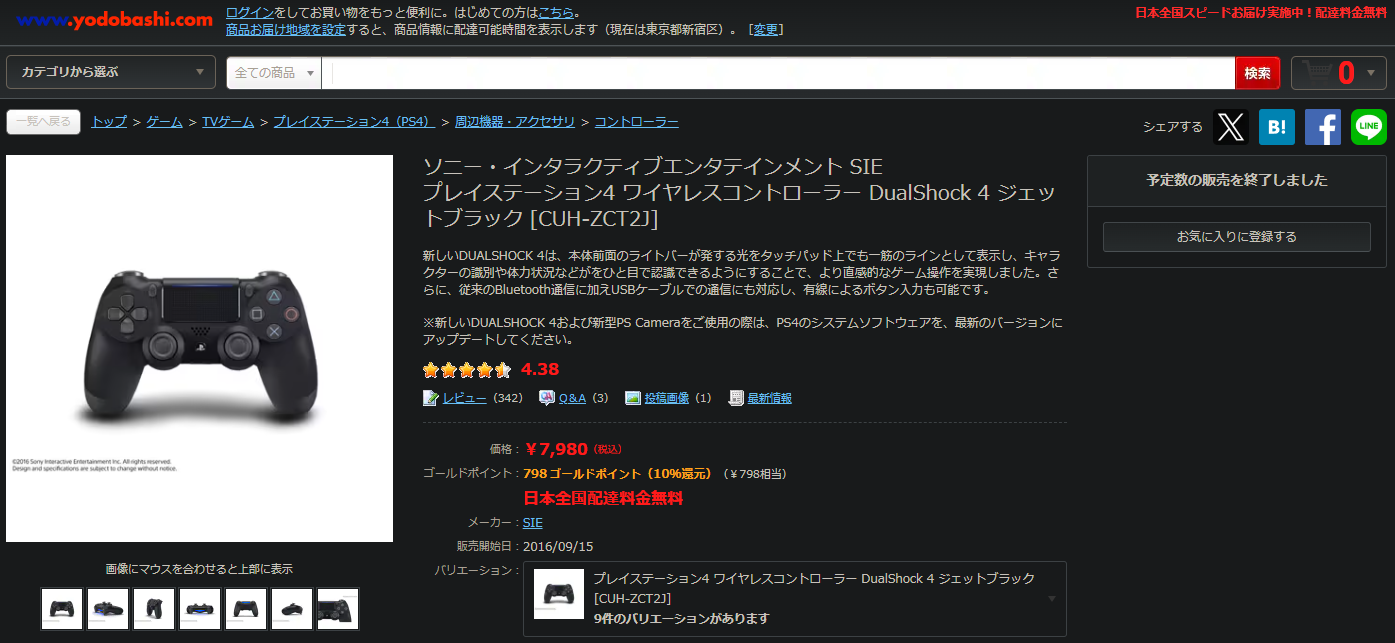Click the レビュー pencil icon
Image resolution: width=1395 pixels, height=643 pixels.
pos(431,398)
